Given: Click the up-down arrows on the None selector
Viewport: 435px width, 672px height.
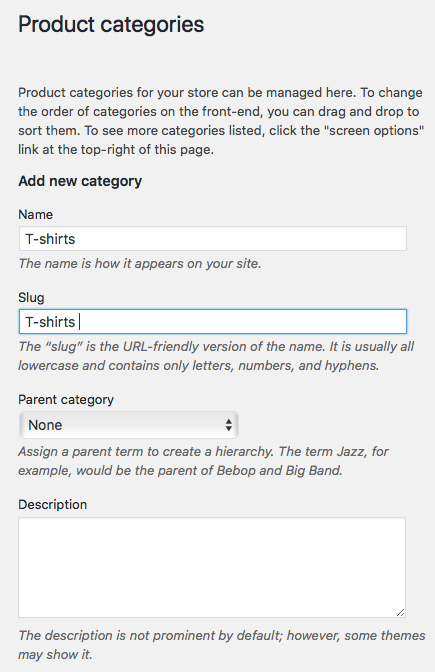Looking at the screenshot, I should pyautogui.click(x=229, y=425).
